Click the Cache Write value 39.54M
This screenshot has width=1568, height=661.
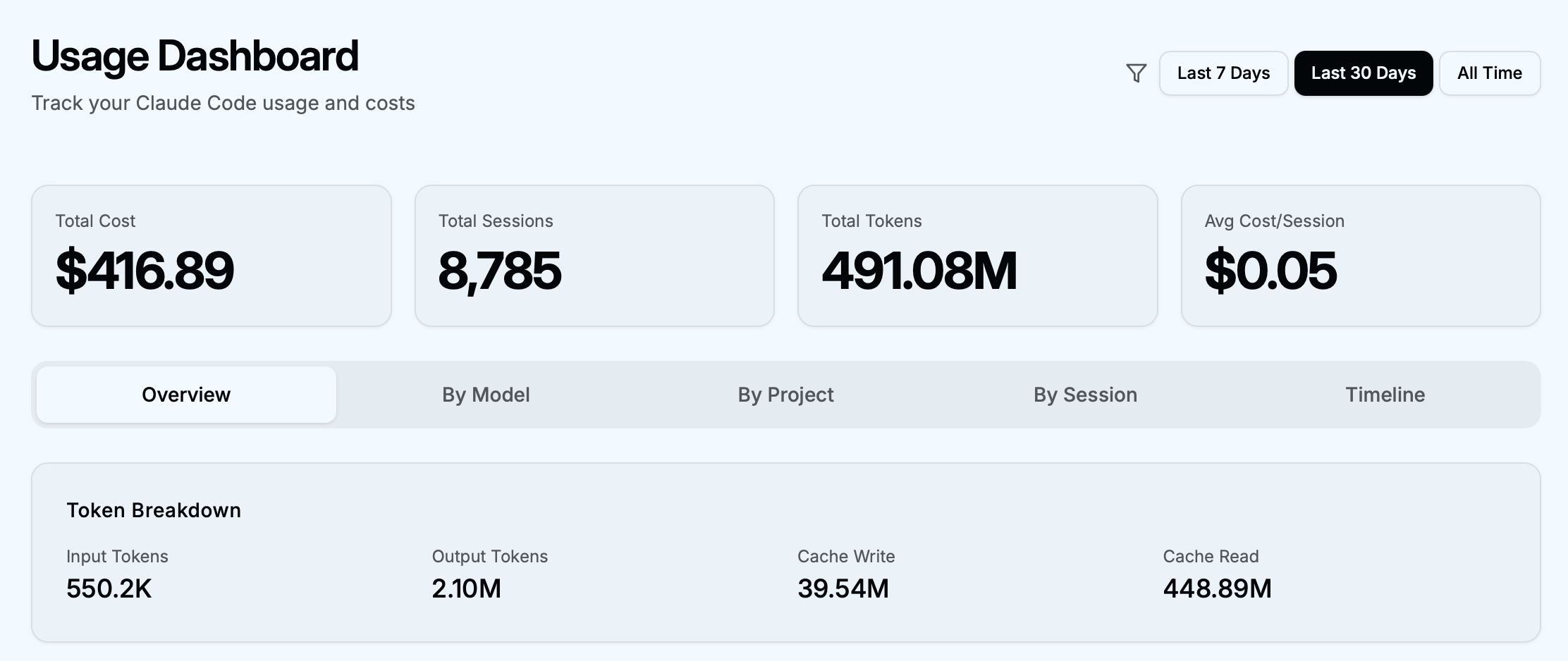click(843, 588)
